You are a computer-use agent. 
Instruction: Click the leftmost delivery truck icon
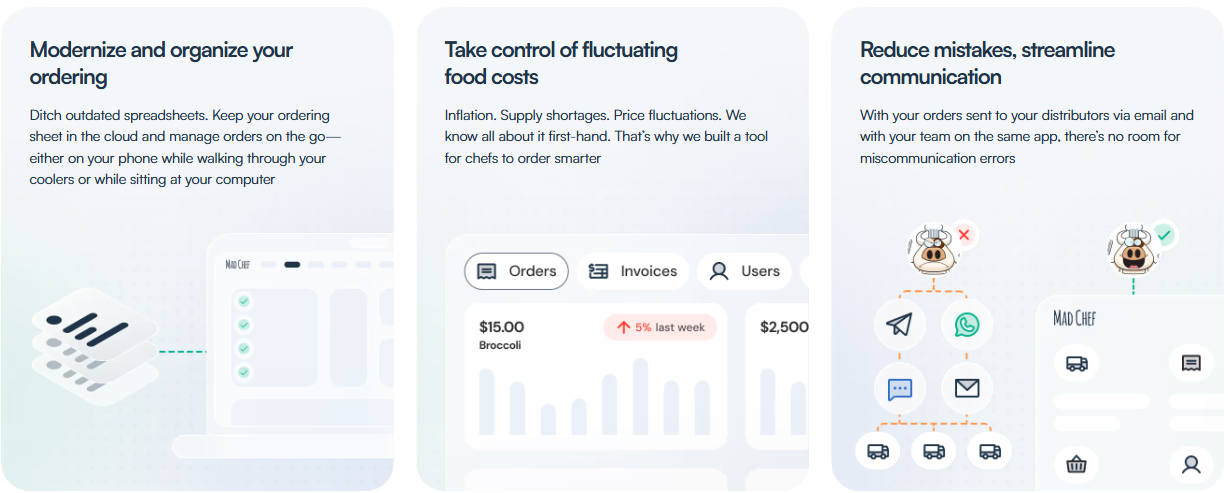pos(878,451)
